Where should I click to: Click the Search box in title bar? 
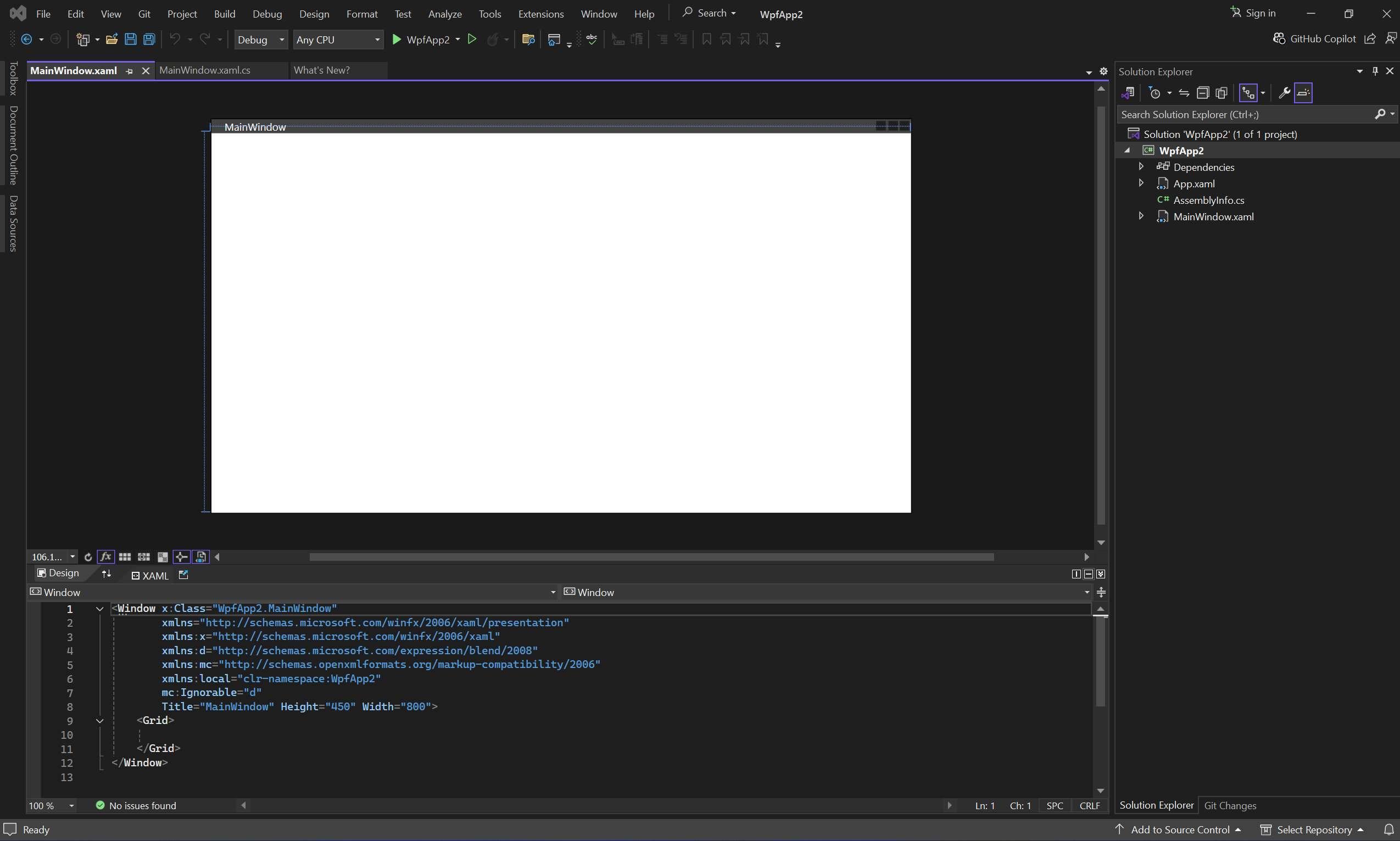[709, 13]
